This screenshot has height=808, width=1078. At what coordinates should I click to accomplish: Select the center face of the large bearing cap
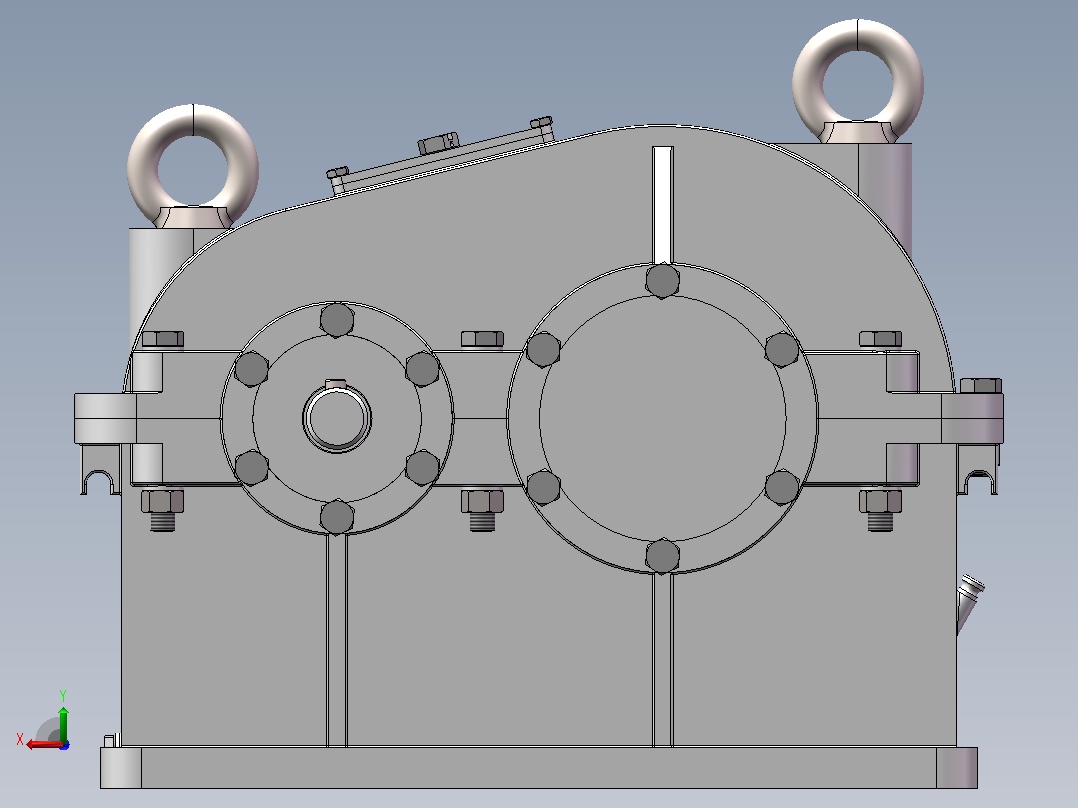[x=663, y=417]
